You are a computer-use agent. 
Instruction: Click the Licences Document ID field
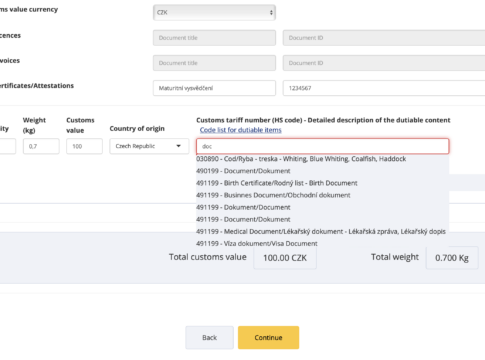coord(384,38)
